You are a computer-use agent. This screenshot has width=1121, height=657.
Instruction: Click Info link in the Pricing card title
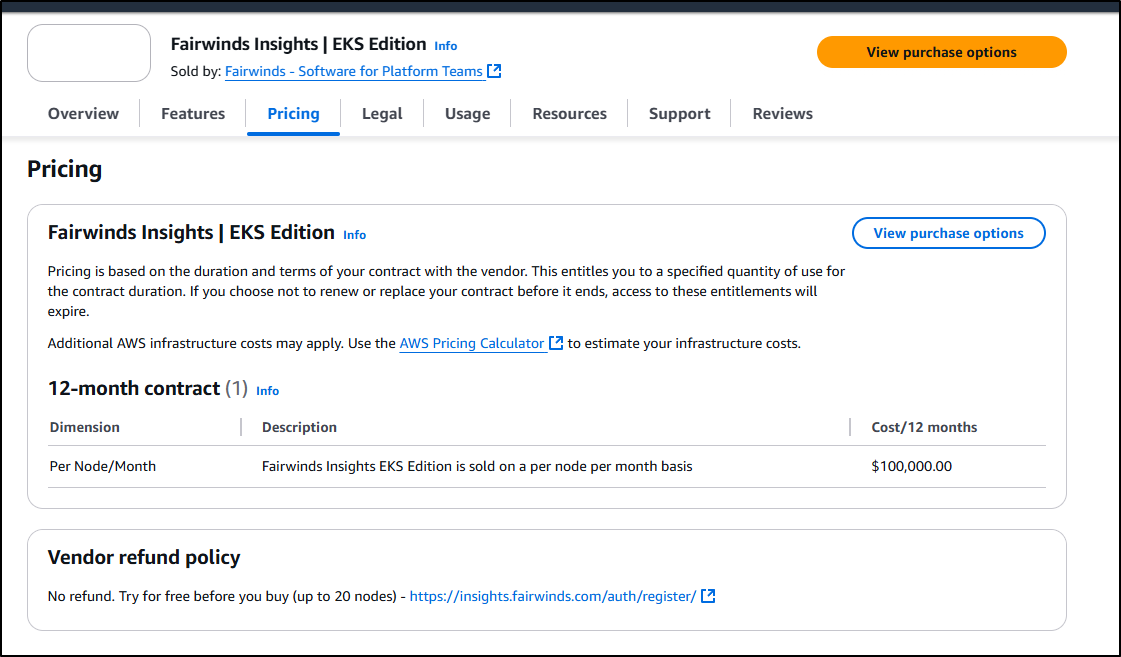tap(354, 234)
